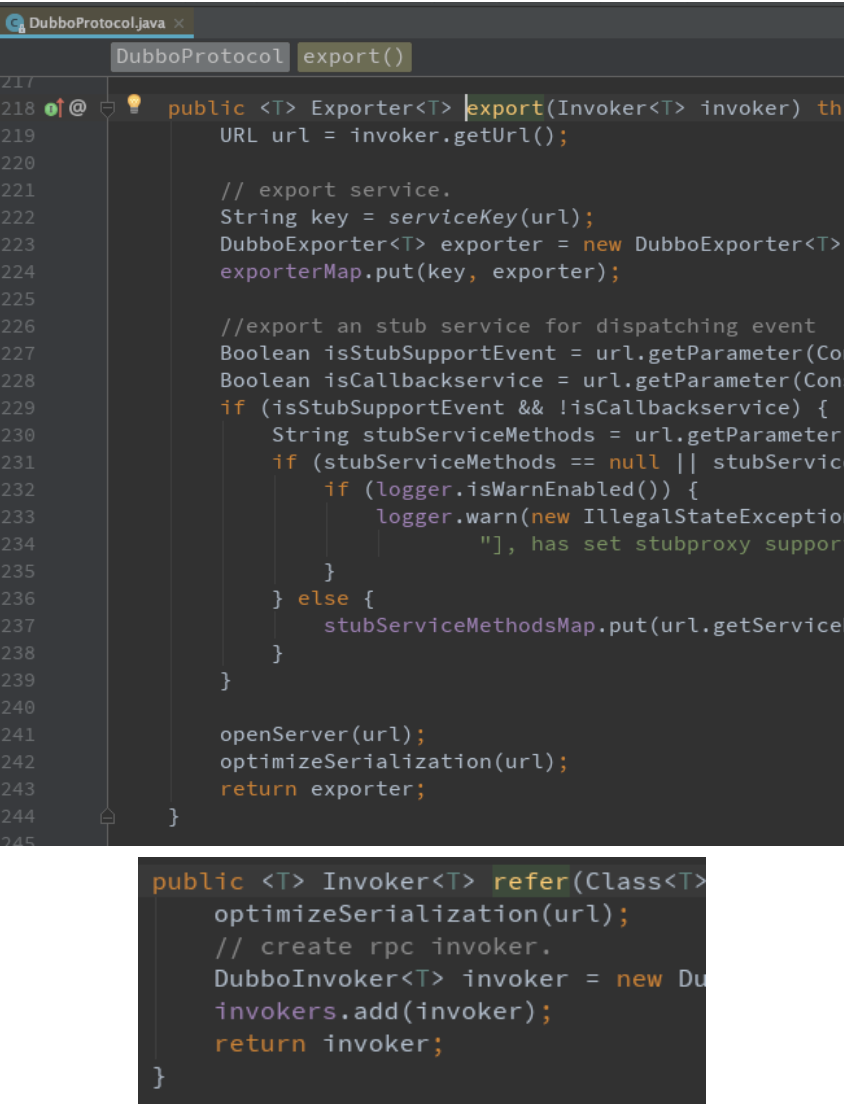This screenshot has width=844, height=1120.
Task: Click the '// export service.' comment
Action: 336,190
